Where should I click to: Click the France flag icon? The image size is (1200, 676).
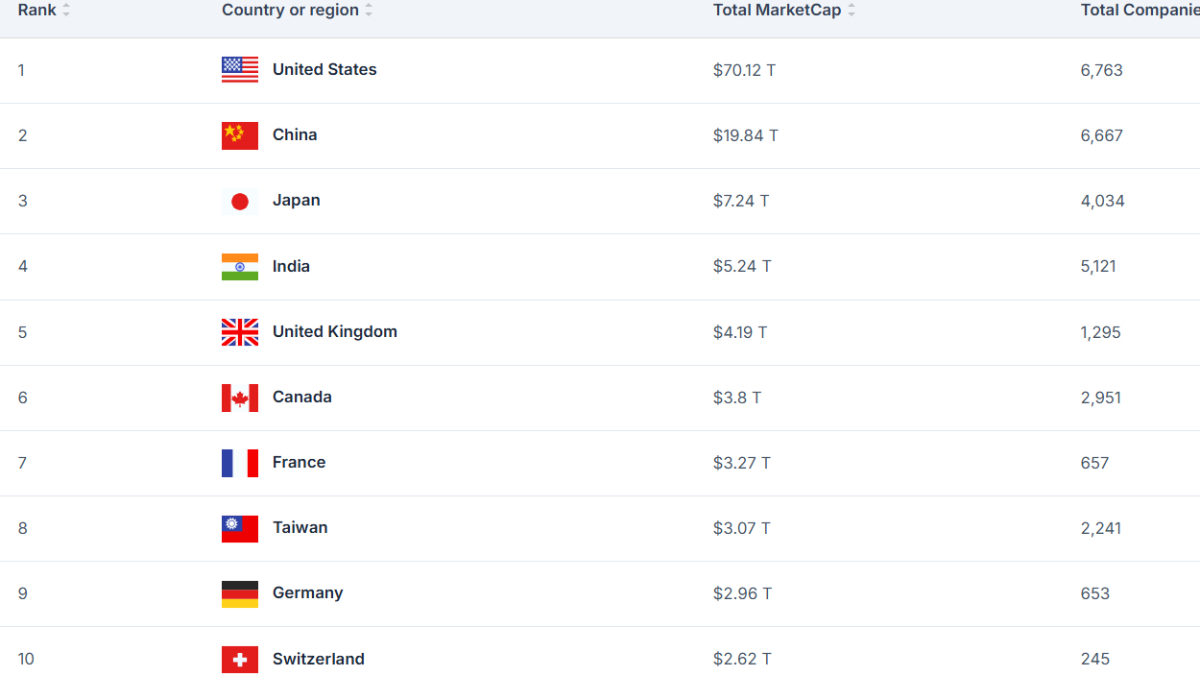click(240, 463)
